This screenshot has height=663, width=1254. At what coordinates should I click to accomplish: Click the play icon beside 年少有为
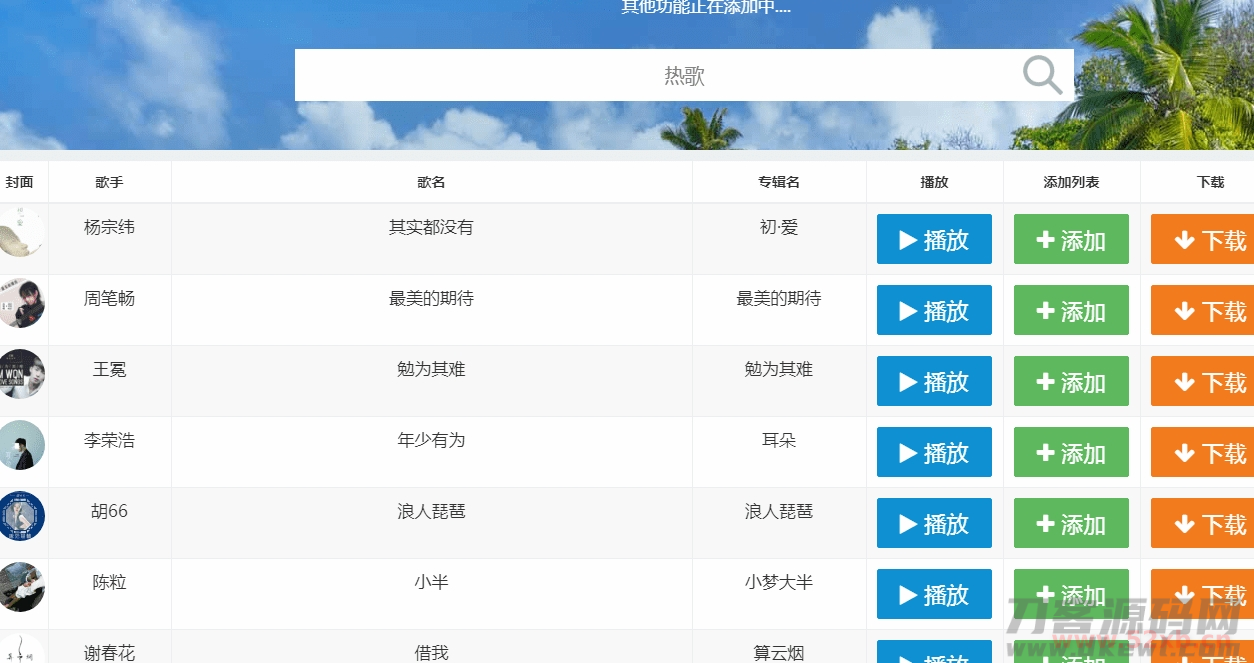click(x=908, y=452)
